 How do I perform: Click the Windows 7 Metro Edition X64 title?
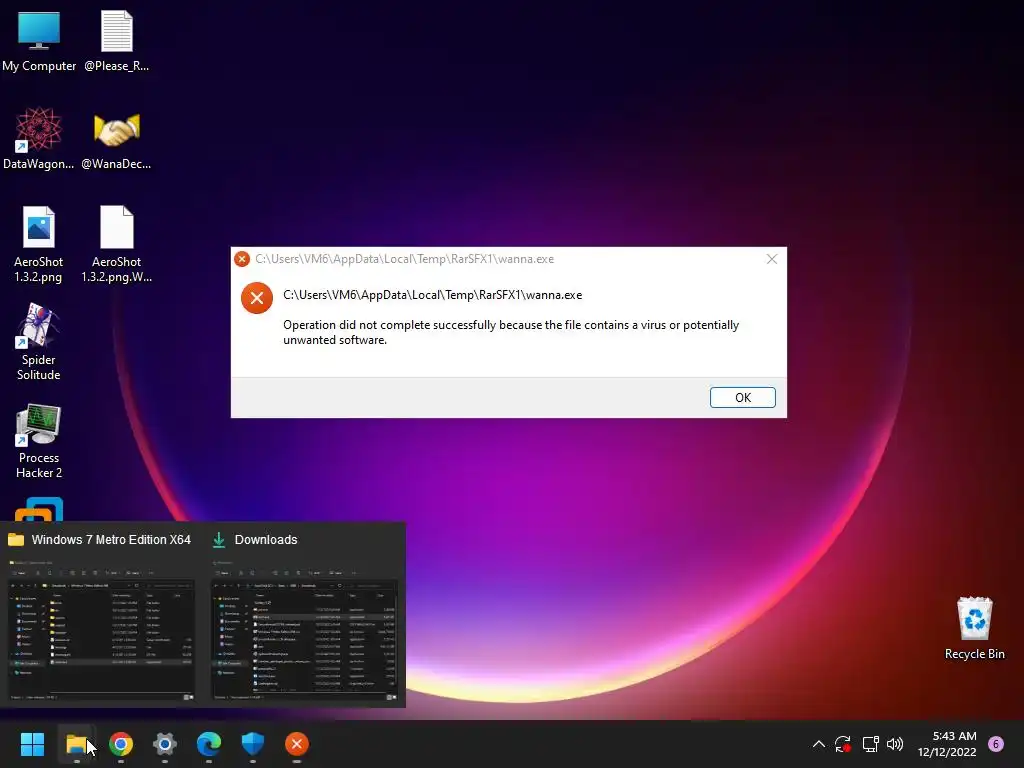coord(111,539)
